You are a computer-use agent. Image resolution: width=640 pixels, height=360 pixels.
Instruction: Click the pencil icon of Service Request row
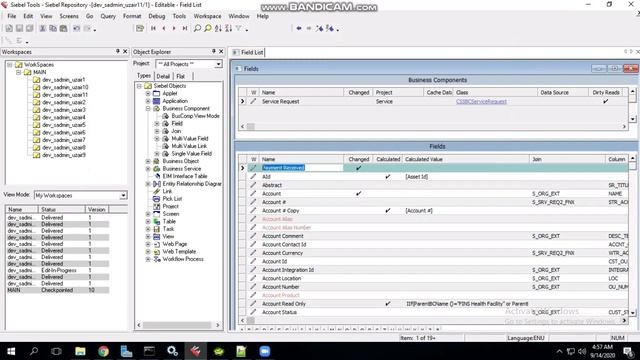pyautogui.click(x=253, y=101)
